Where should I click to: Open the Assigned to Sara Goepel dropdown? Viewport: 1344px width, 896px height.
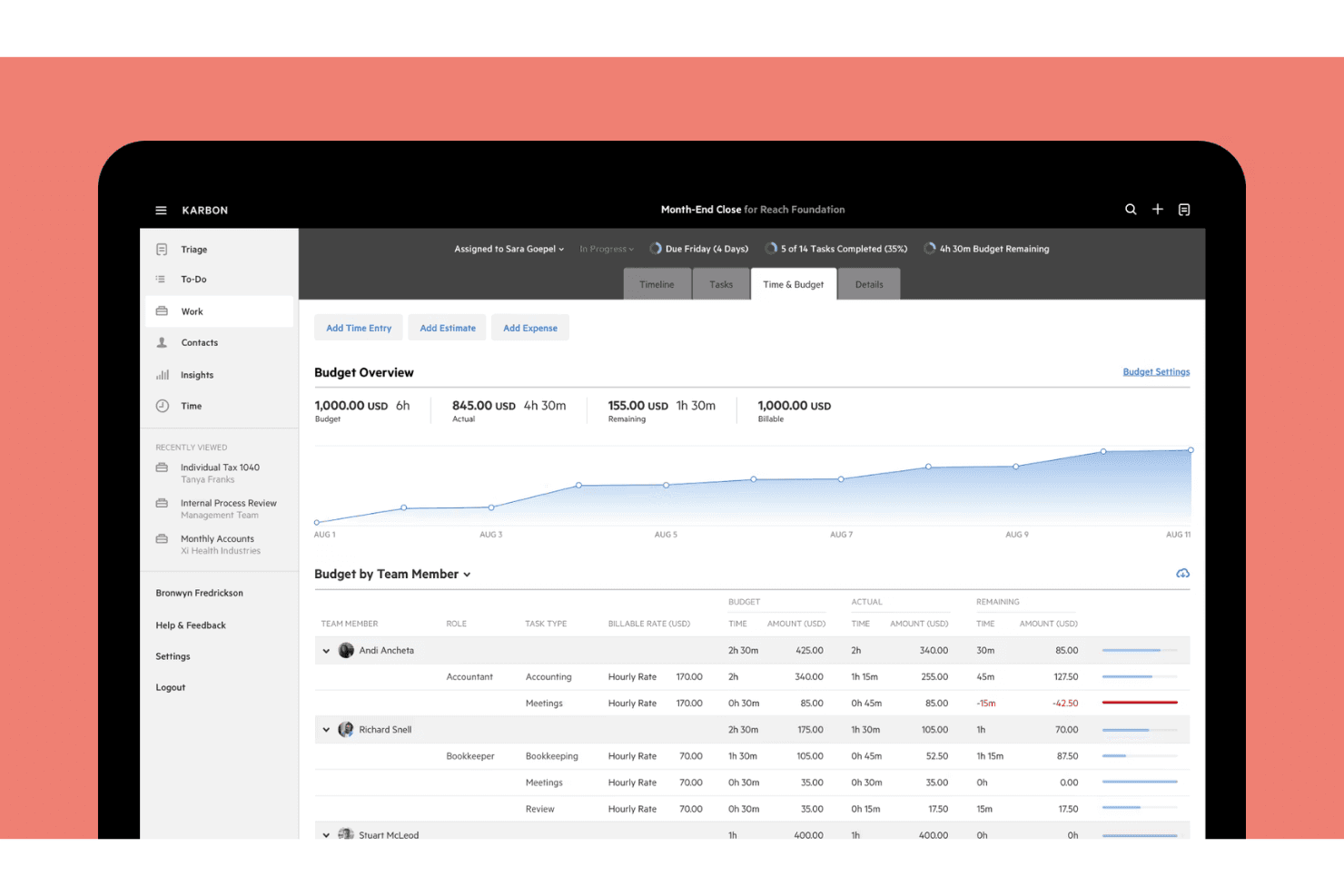(509, 249)
